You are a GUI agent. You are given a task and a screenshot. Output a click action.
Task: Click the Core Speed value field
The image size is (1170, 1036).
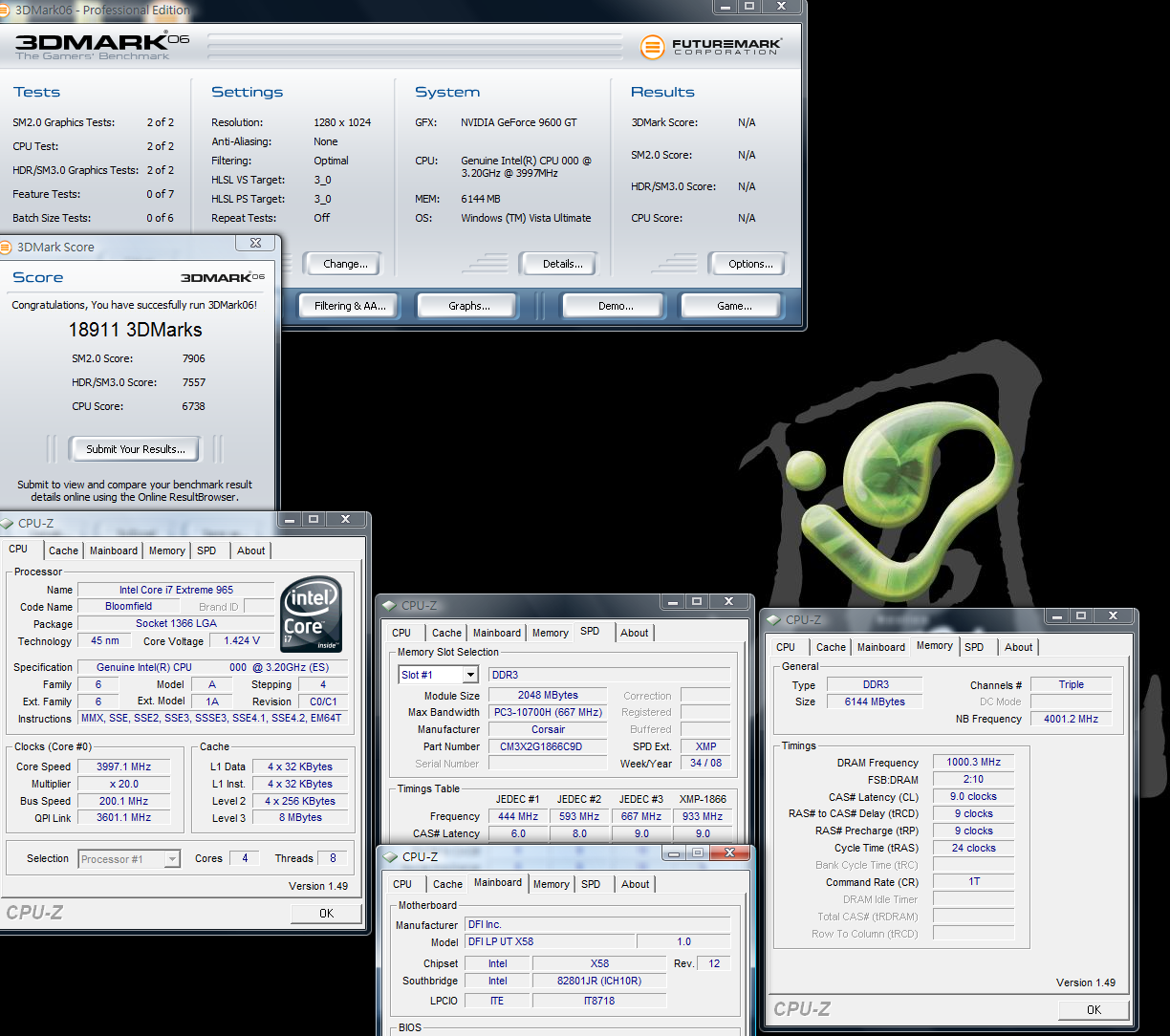click(x=123, y=766)
